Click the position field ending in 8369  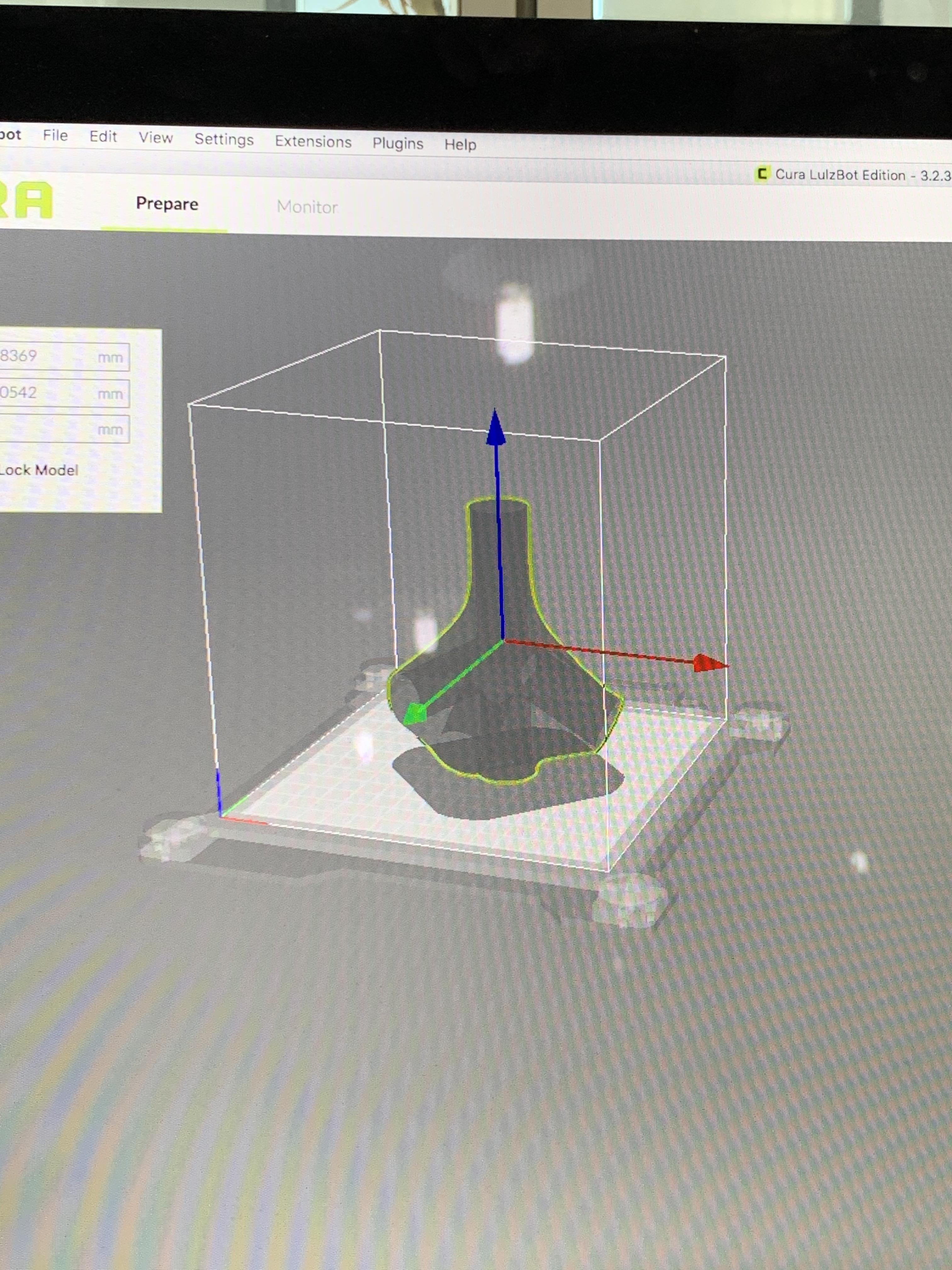point(57,357)
